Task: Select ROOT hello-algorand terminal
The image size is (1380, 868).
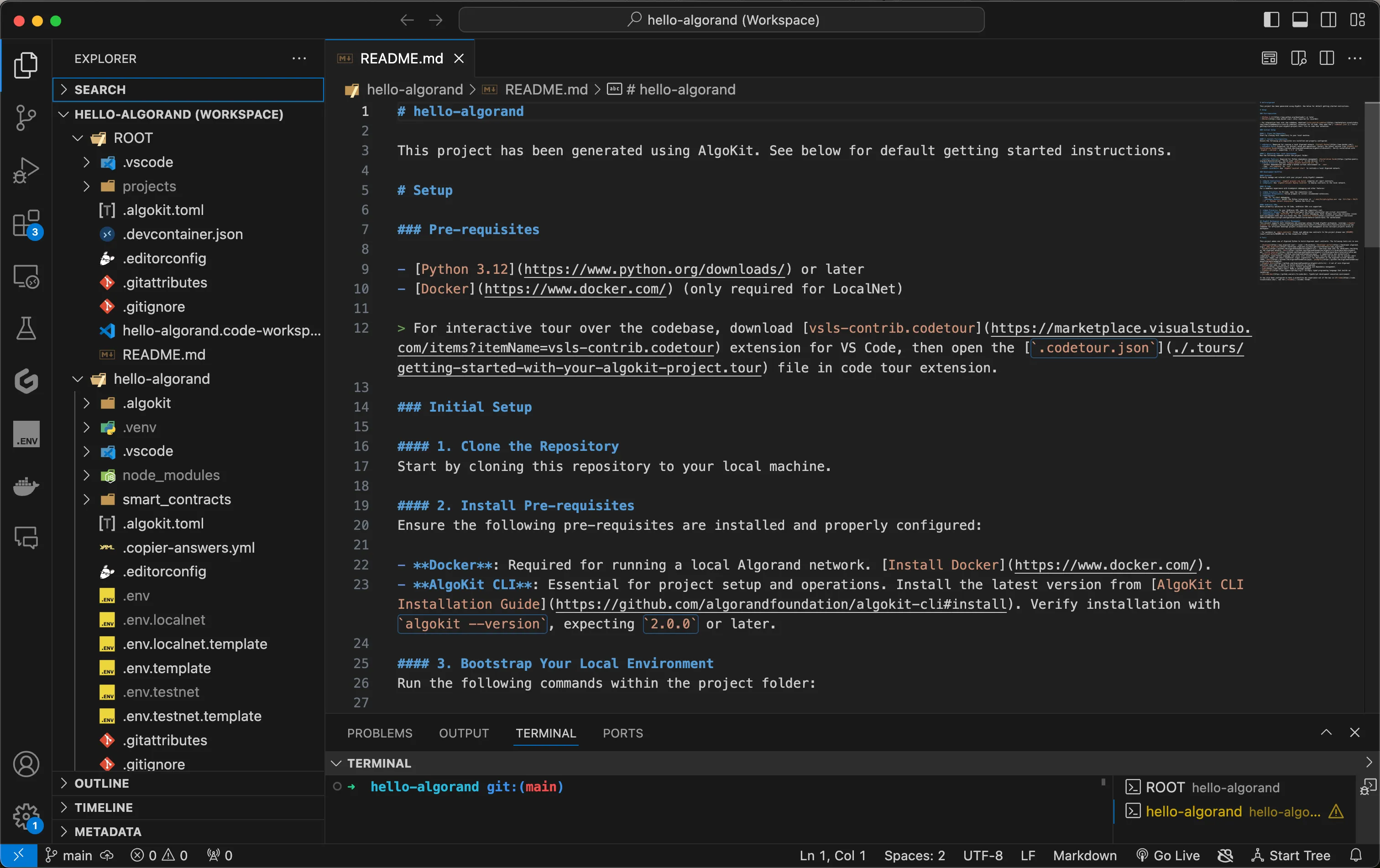Action: coord(1234,787)
